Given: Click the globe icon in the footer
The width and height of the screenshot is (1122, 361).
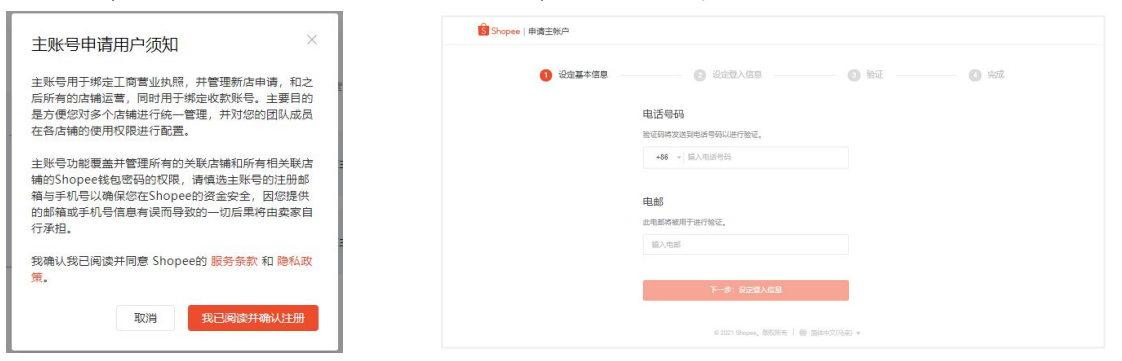Looking at the screenshot, I should [x=803, y=332].
